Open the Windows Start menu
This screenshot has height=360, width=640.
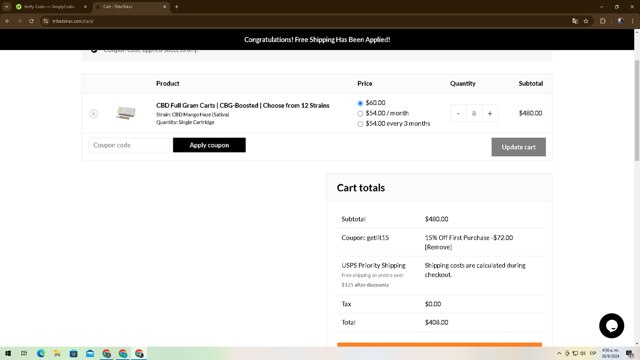pyautogui.click(x=8, y=353)
